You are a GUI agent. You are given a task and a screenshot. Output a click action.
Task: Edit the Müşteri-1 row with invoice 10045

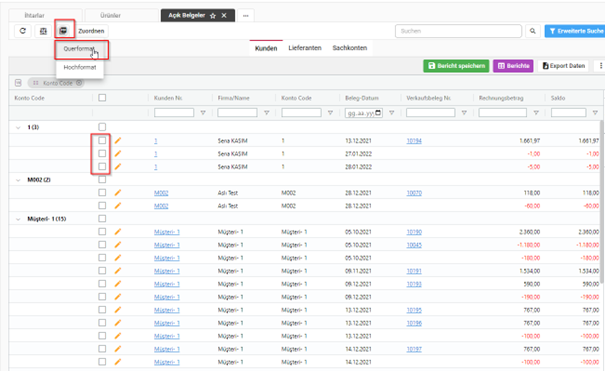pyautogui.click(x=118, y=245)
